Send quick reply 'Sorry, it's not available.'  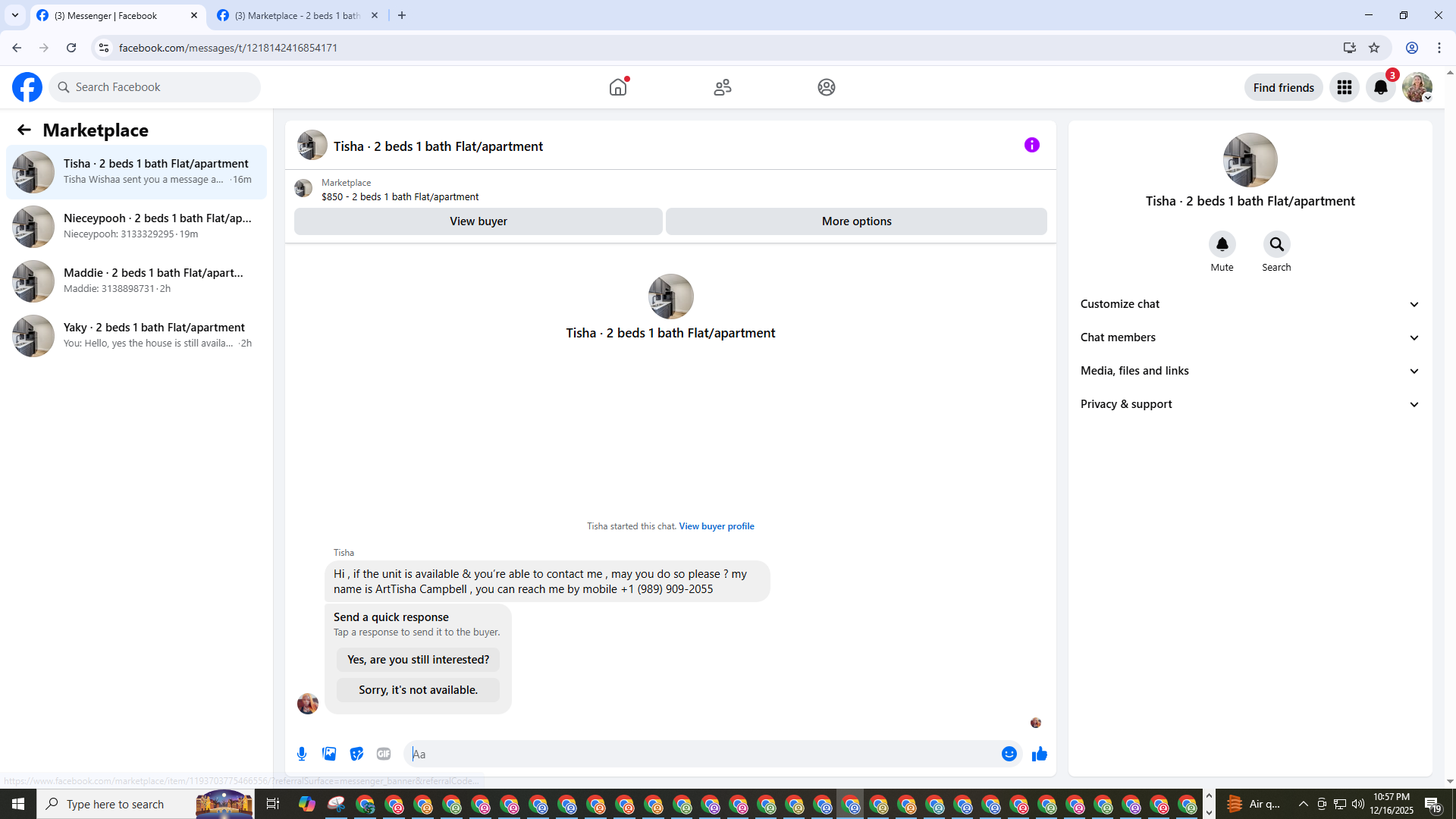(x=419, y=690)
